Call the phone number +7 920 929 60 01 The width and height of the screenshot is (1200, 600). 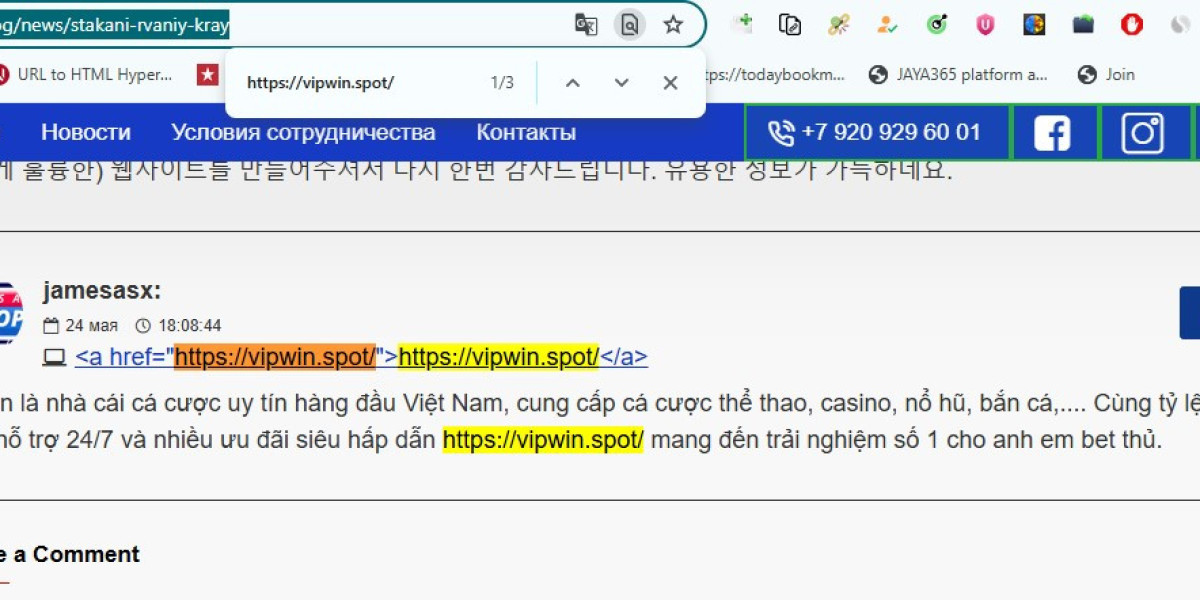tap(877, 132)
